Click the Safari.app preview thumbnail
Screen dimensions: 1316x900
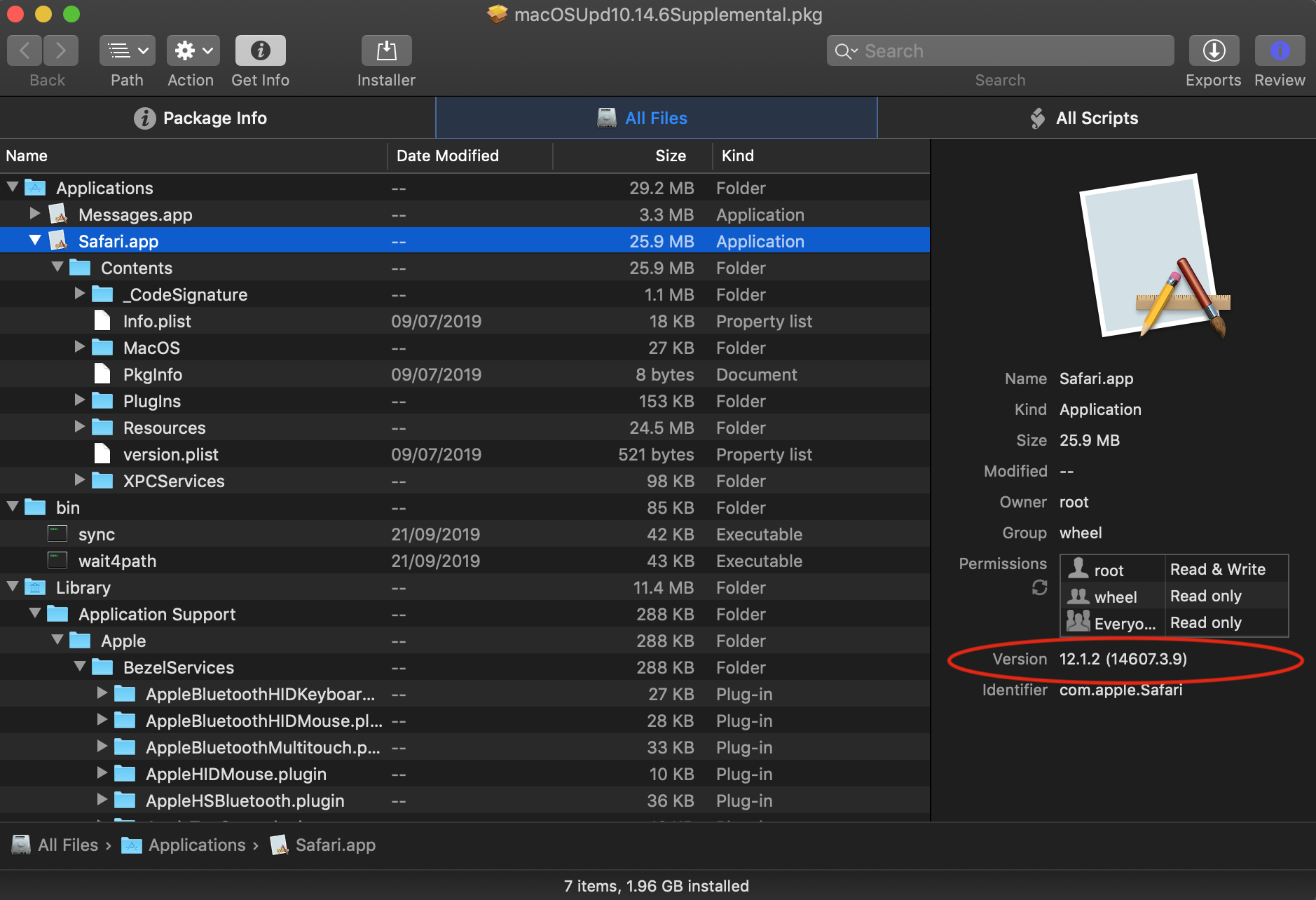click(x=1154, y=256)
